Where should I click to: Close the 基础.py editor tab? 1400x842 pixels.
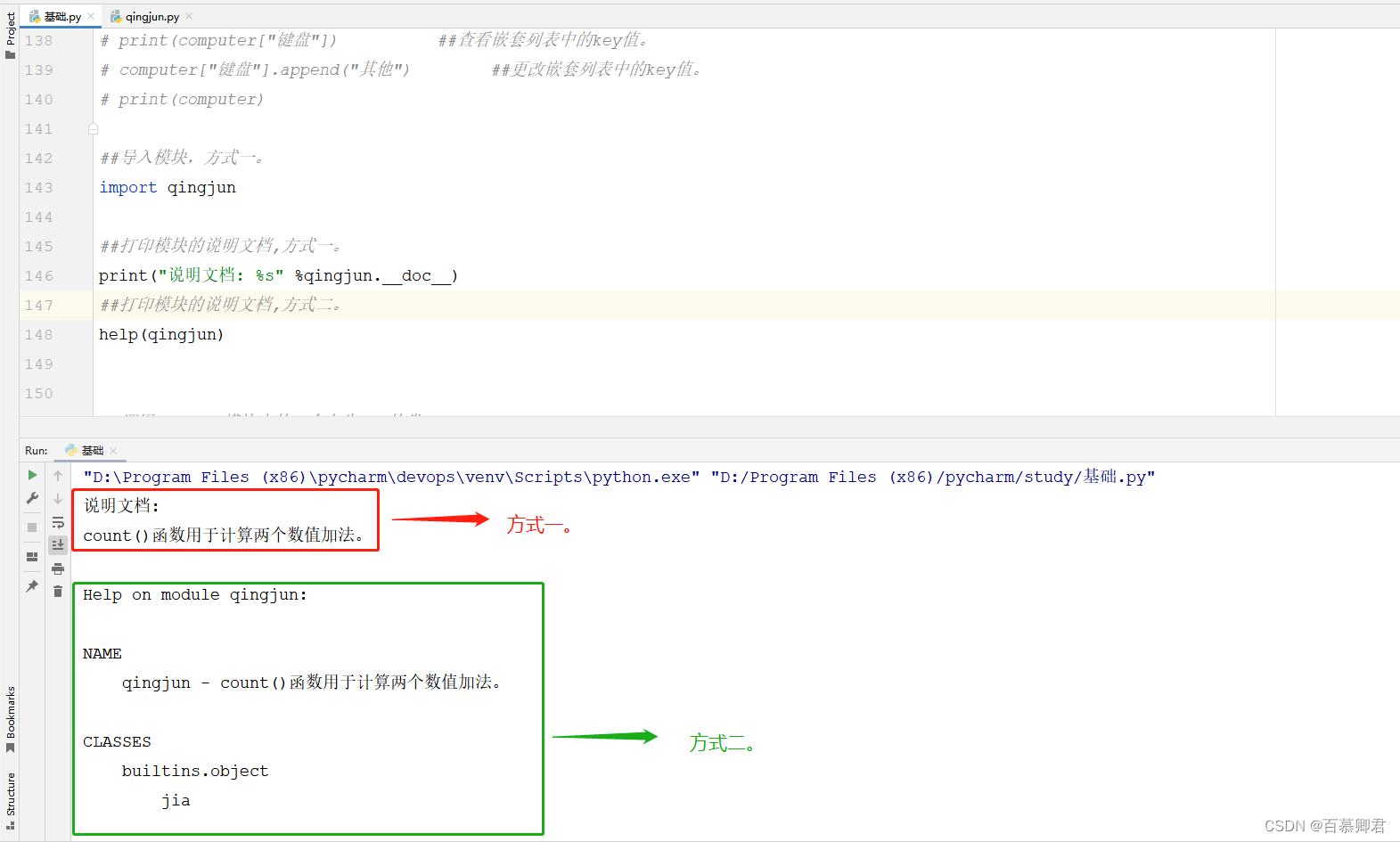(91, 16)
